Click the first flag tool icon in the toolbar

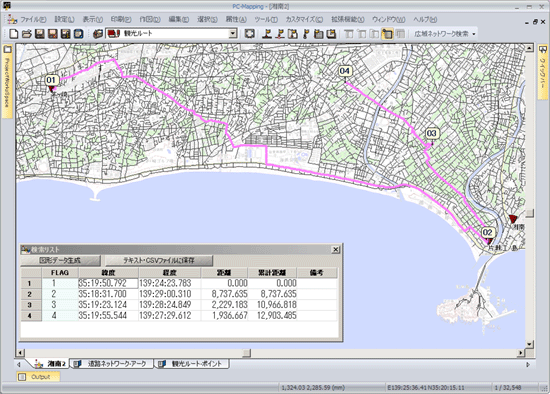point(267,34)
